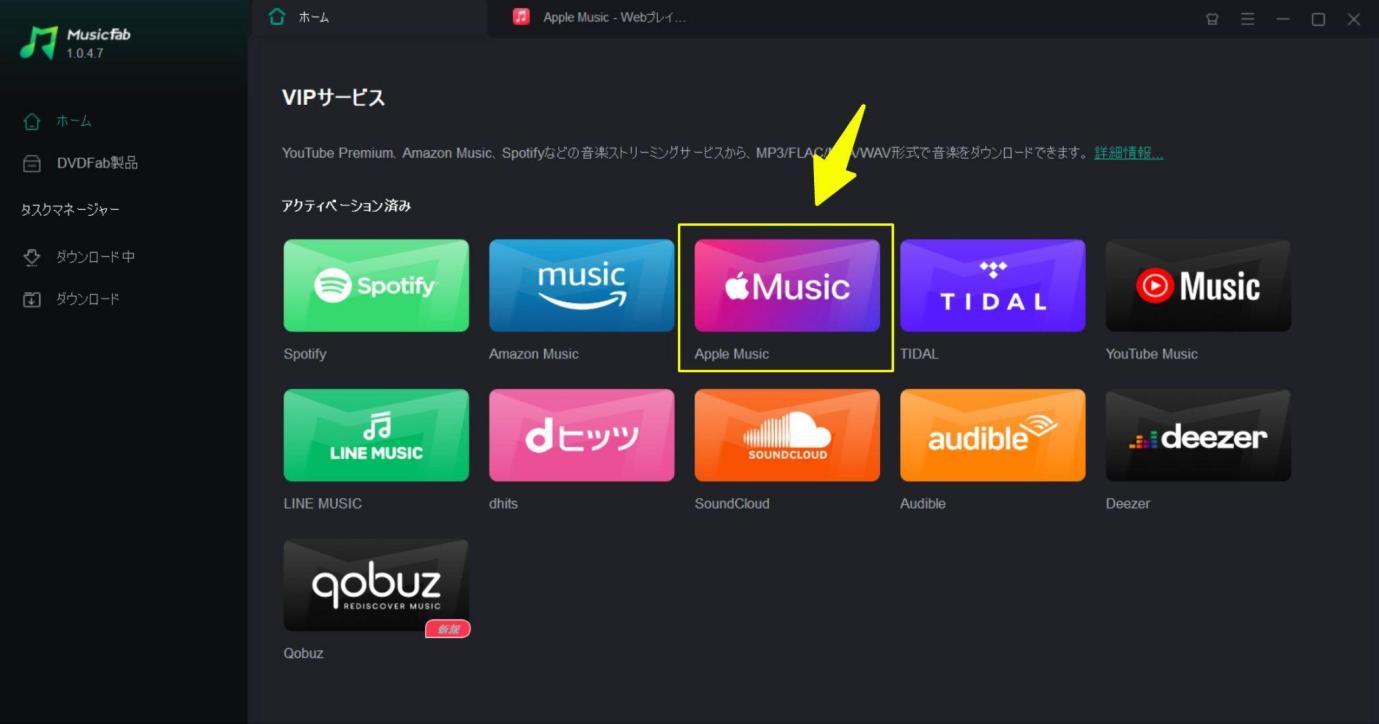Open the TIDAL service tile
This screenshot has height=724, width=1379.
click(993, 286)
